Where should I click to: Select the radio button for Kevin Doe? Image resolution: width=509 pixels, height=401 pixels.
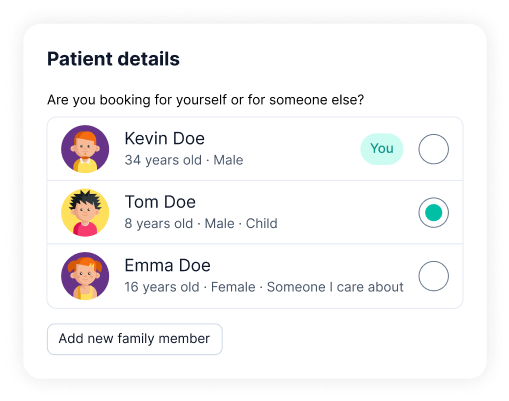click(x=433, y=149)
